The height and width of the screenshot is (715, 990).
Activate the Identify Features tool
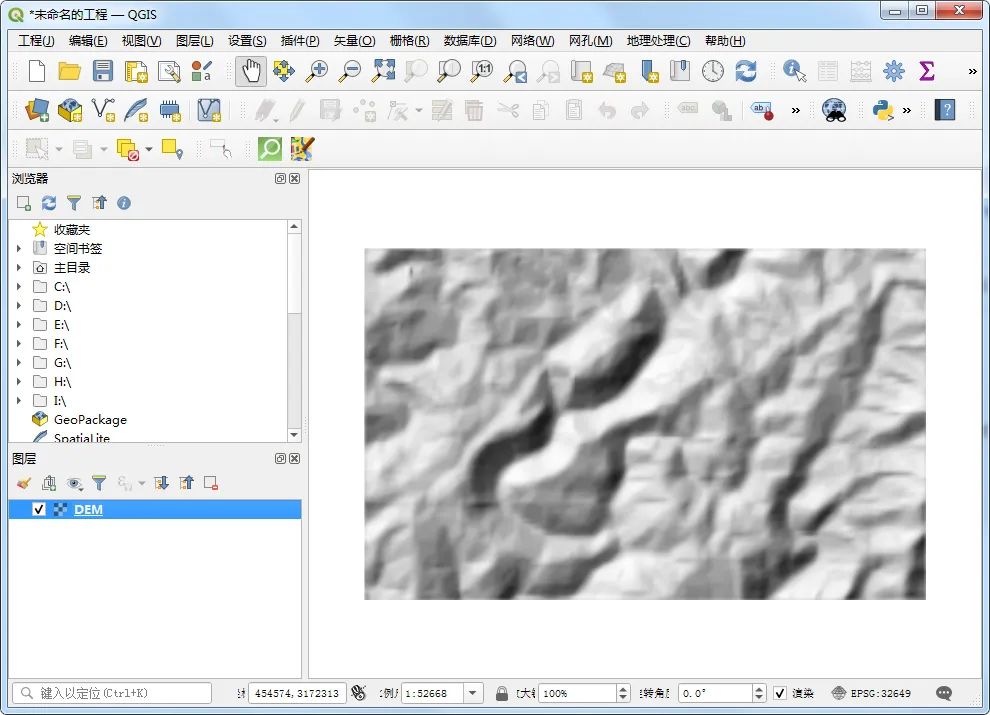coord(794,71)
